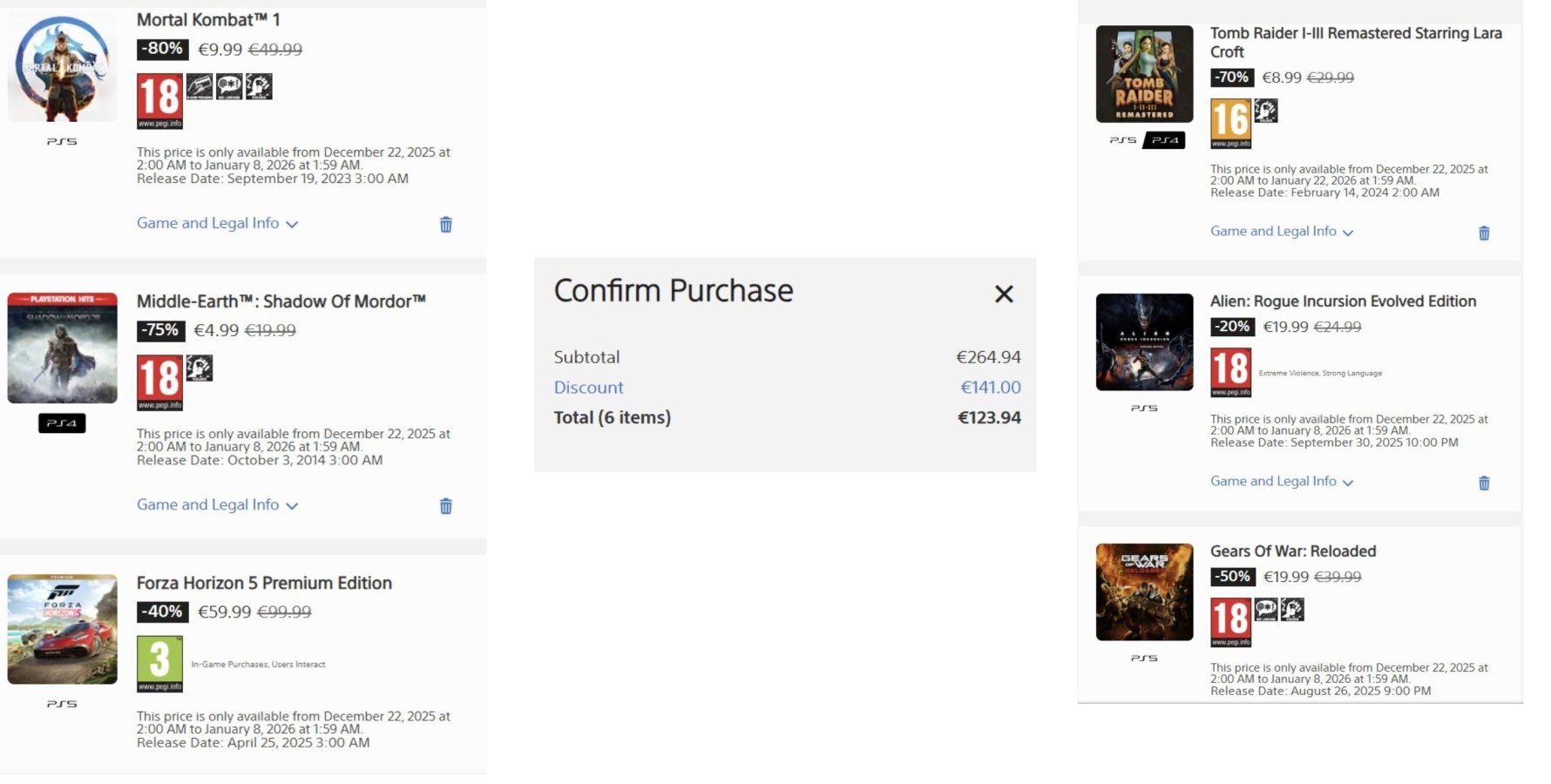
Task: Click the Tomb Raider Remastered cover image
Action: [x=1144, y=74]
